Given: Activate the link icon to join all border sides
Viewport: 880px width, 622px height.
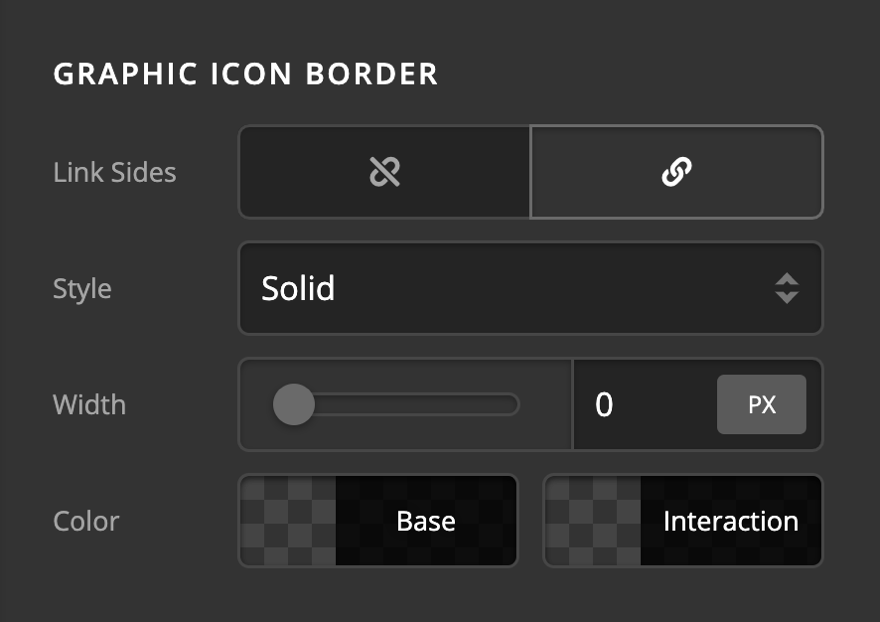Looking at the screenshot, I should tap(676, 171).
